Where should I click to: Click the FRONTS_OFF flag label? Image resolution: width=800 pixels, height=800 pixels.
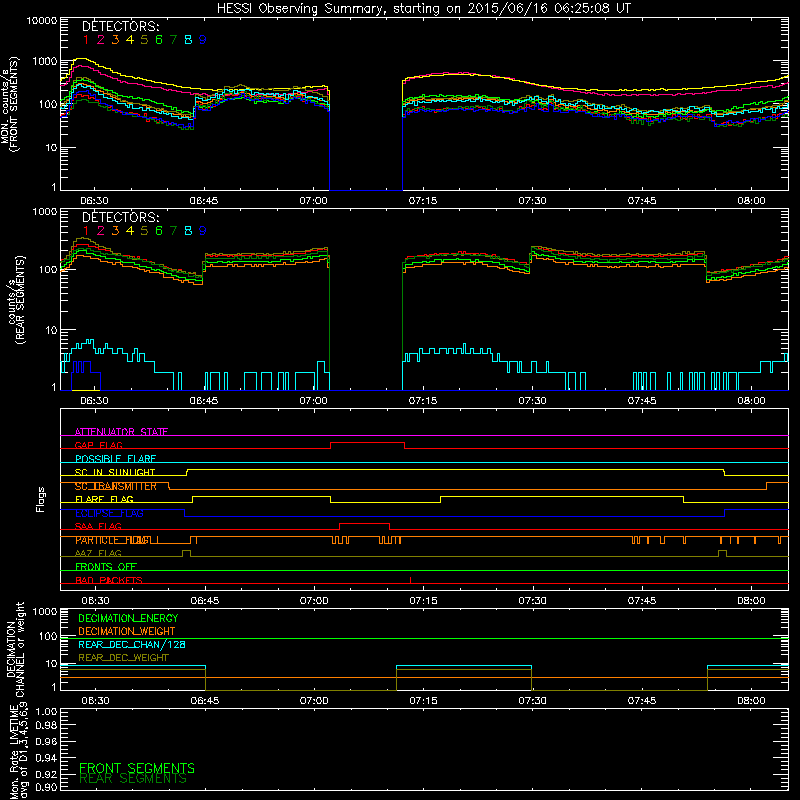point(106,567)
